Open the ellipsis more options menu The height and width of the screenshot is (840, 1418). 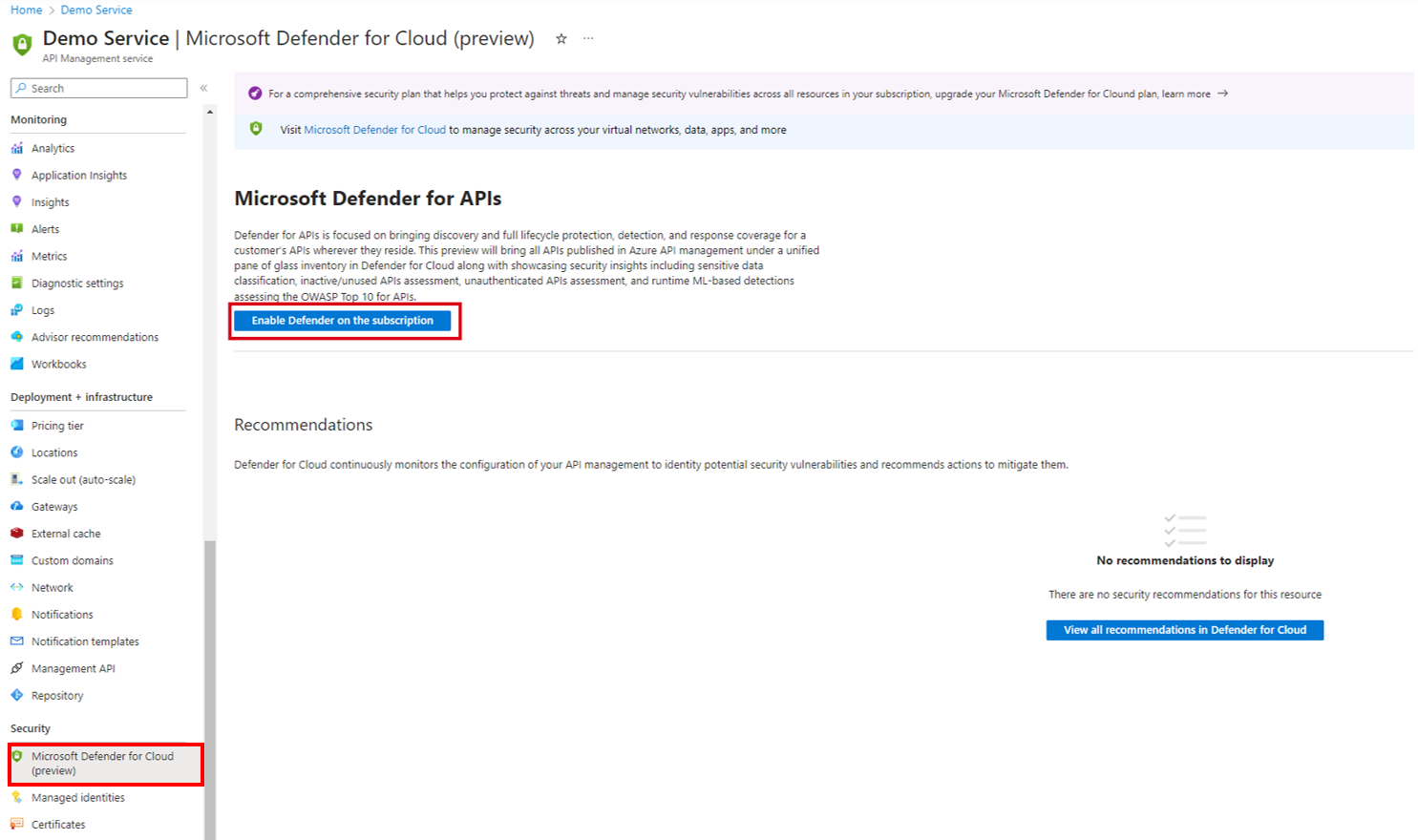click(588, 39)
